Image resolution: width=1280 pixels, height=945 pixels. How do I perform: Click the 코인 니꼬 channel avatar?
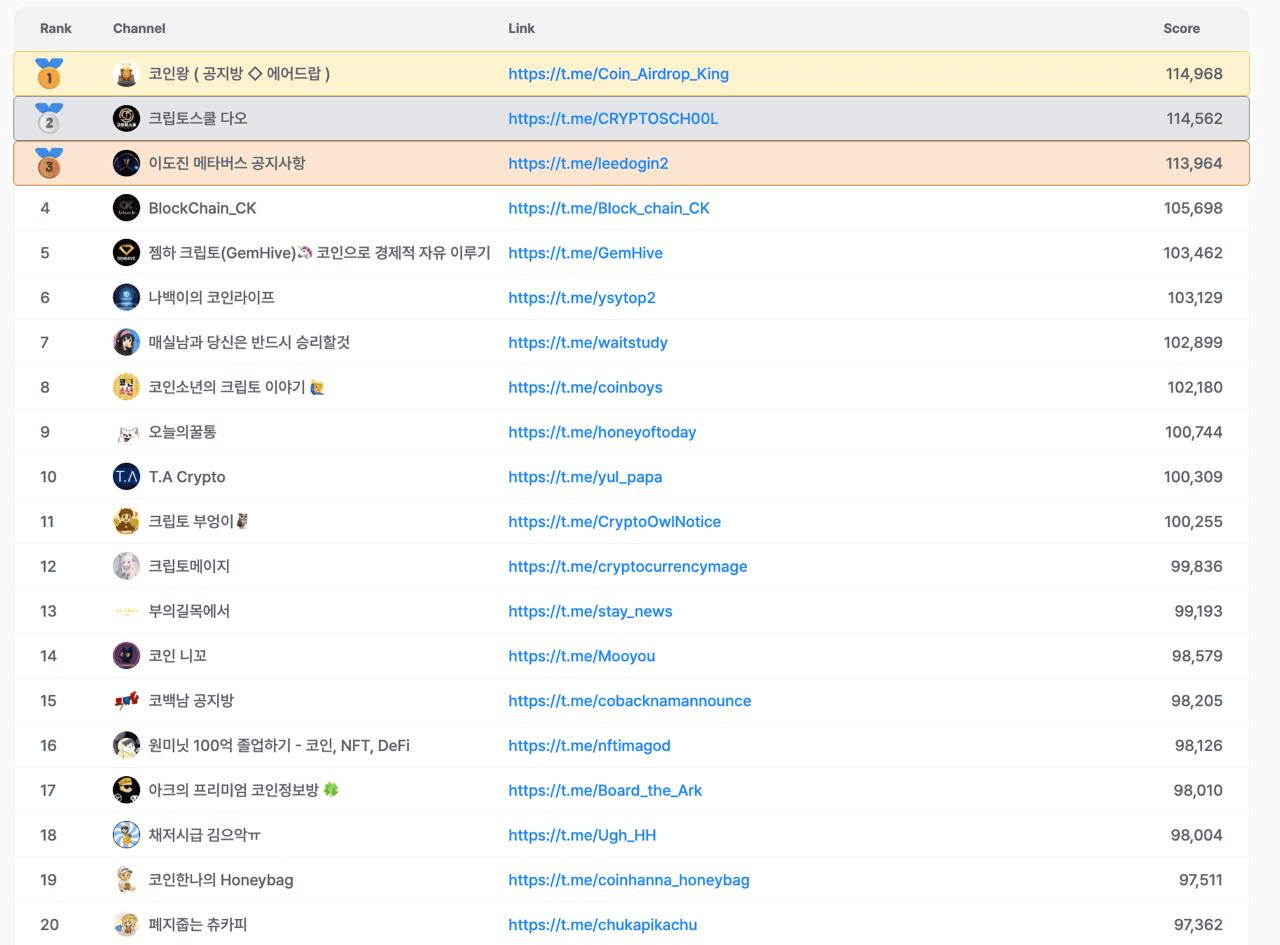pos(126,656)
